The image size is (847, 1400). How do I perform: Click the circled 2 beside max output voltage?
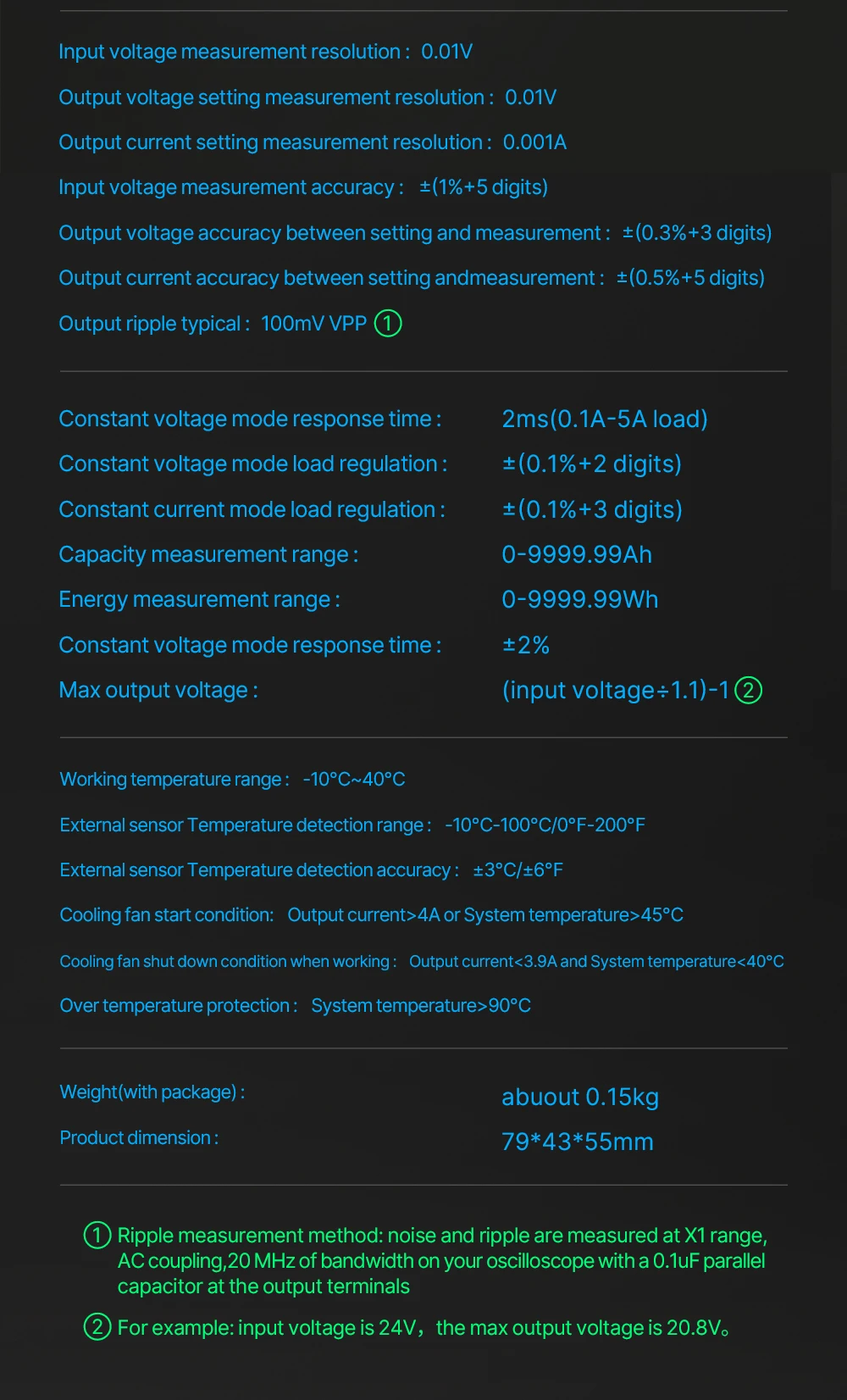749,690
